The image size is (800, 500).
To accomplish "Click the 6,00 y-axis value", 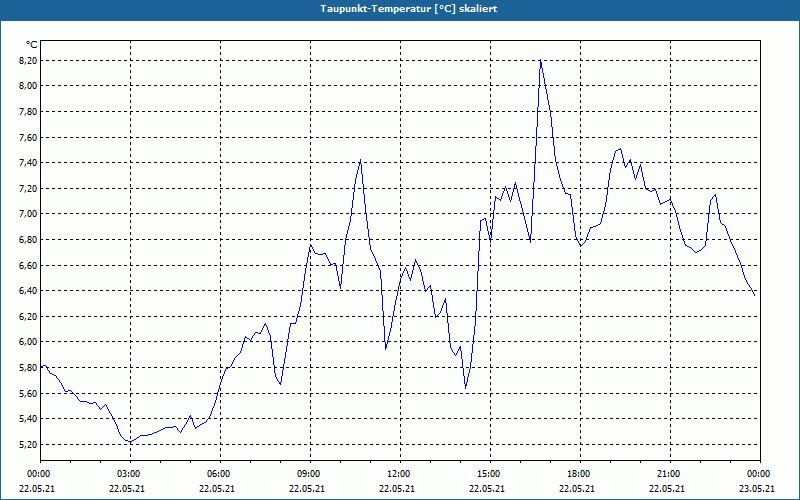I will coord(29,342).
